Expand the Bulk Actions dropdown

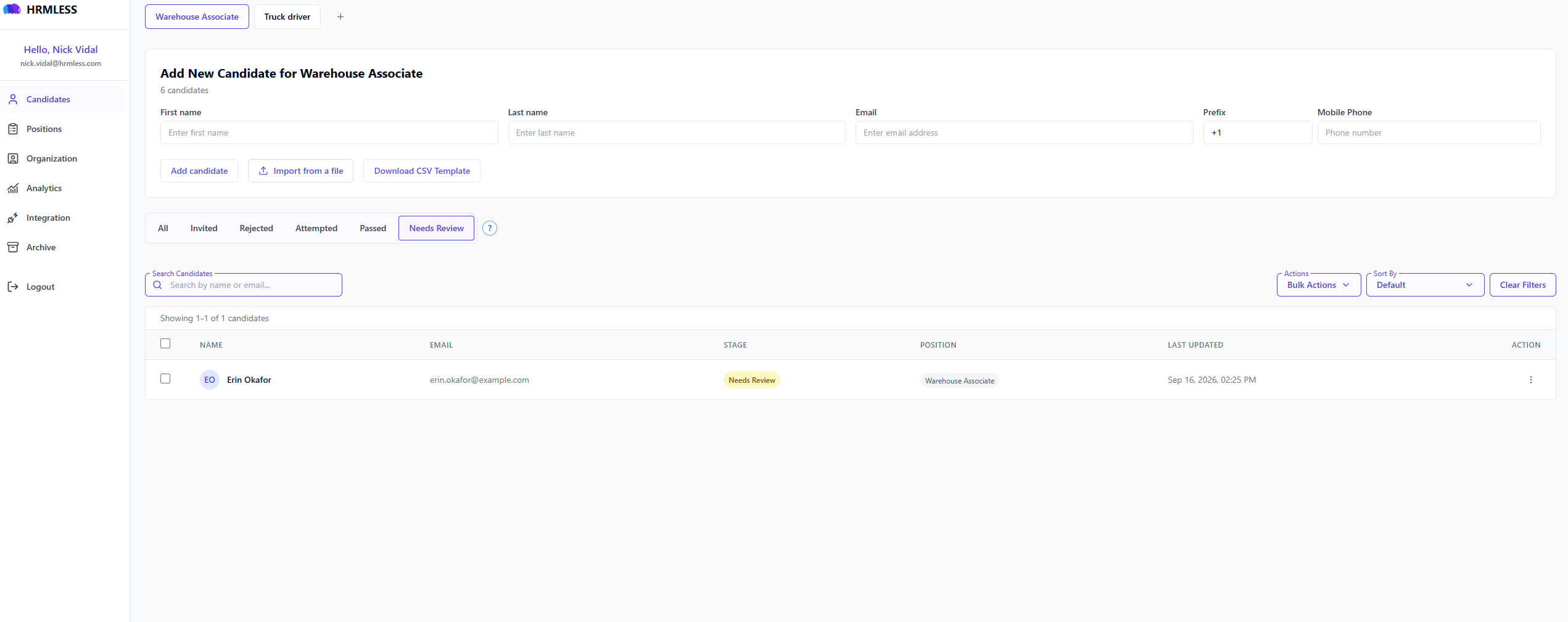pyautogui.click(x=1318, y=285)
